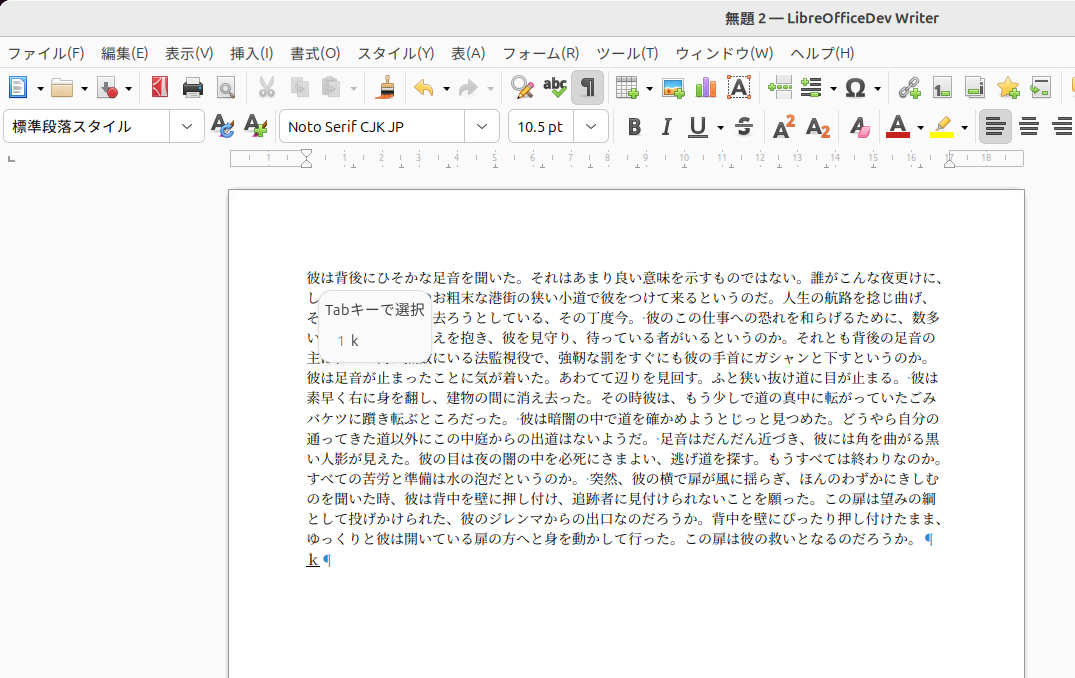Insert a footnote icon

[943, 88]
